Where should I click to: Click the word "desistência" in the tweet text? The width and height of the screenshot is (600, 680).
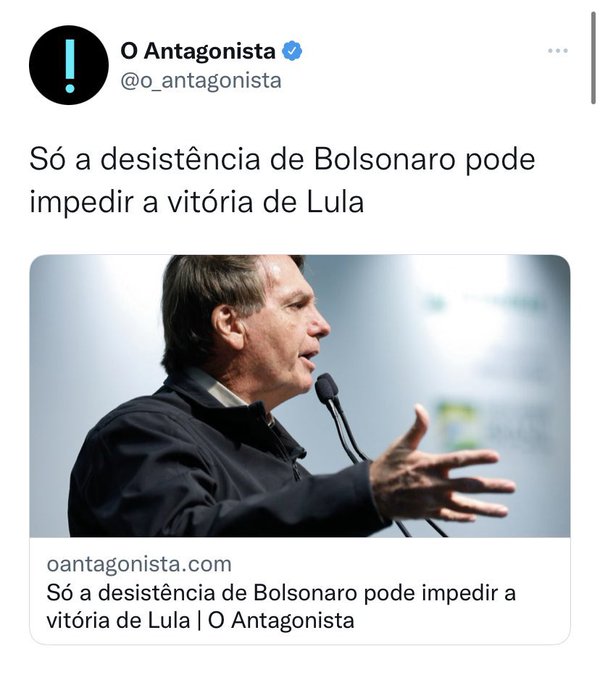click(181, 160)
